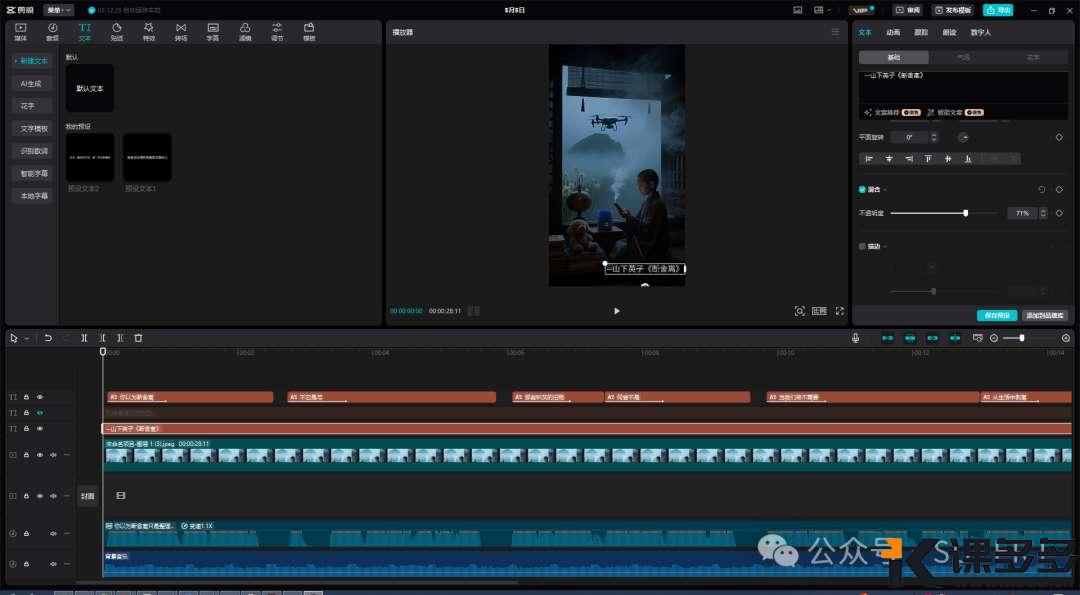Enable the 描边 (stroke) checkbox
Image resolution: width=1080 pixels, height=595 pixels.
point(862,246)
